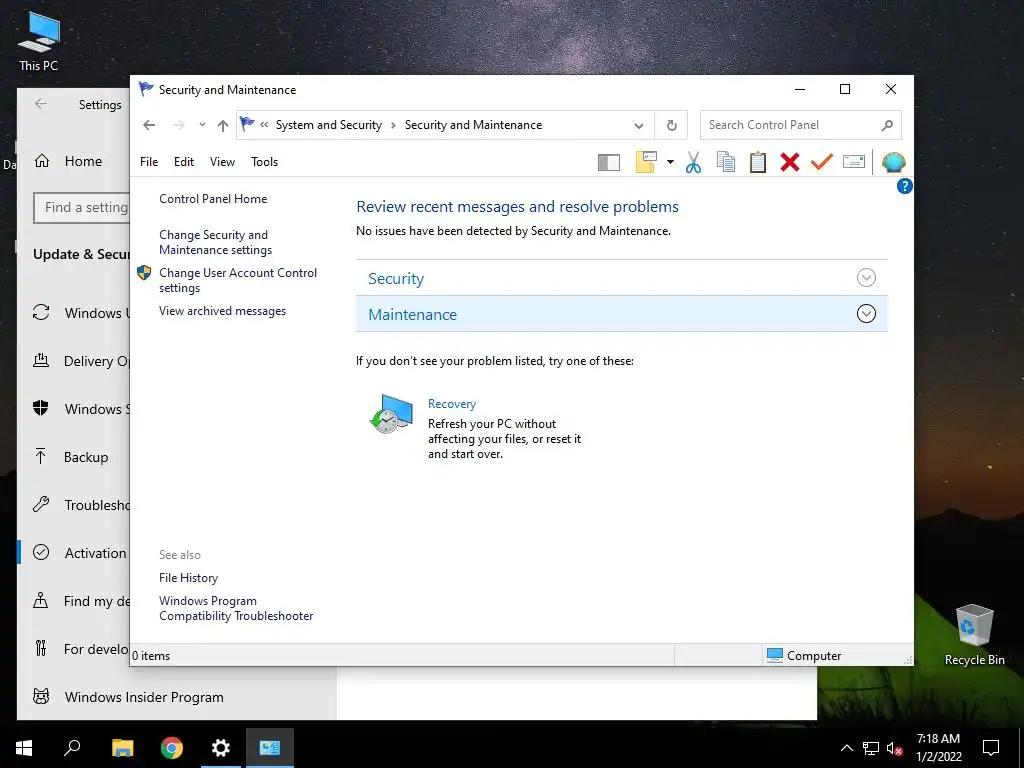This screenshot has width=1024, height=768.
Task: Click the Security section heading
Action: pyautogui.click(x=396, y=278)
